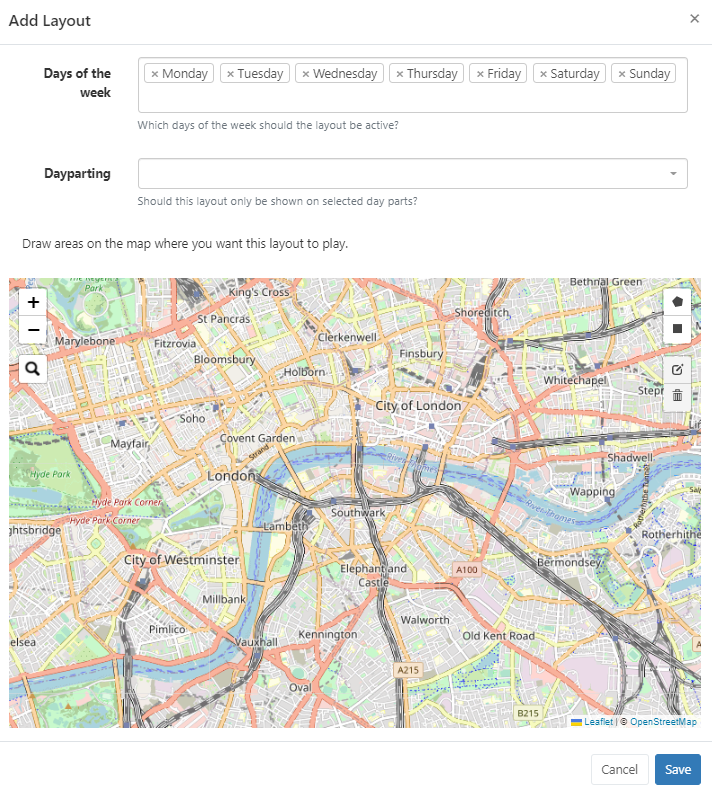Image resolution: width=712 pixels, height=791 pixels.
Task: Select the draw polygon tool
Action: click(677, 301)
